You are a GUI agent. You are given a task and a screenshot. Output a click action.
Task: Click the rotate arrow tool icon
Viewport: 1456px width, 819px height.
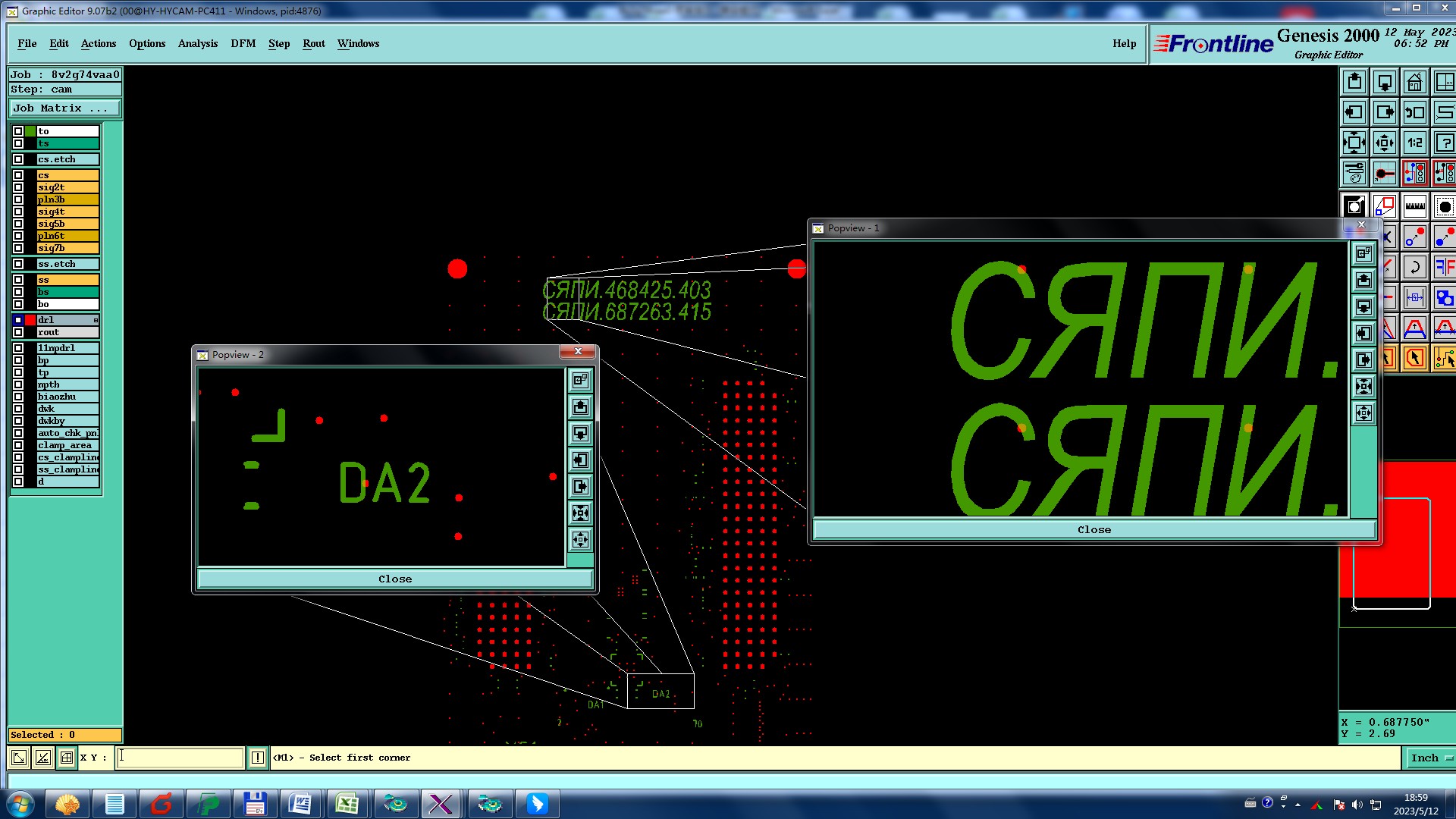coord(1414,267)
